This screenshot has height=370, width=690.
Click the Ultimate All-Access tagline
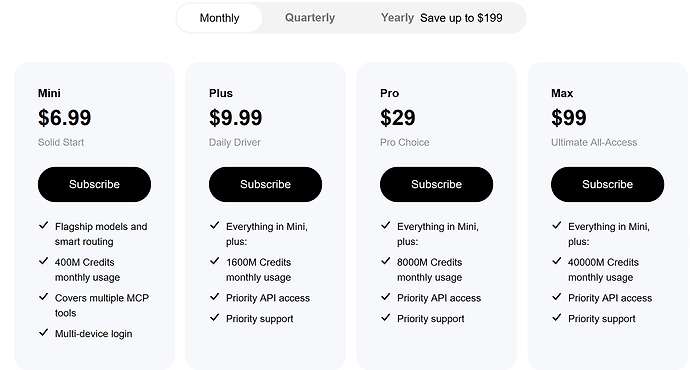pyautogui.click(x=594, y=143)
